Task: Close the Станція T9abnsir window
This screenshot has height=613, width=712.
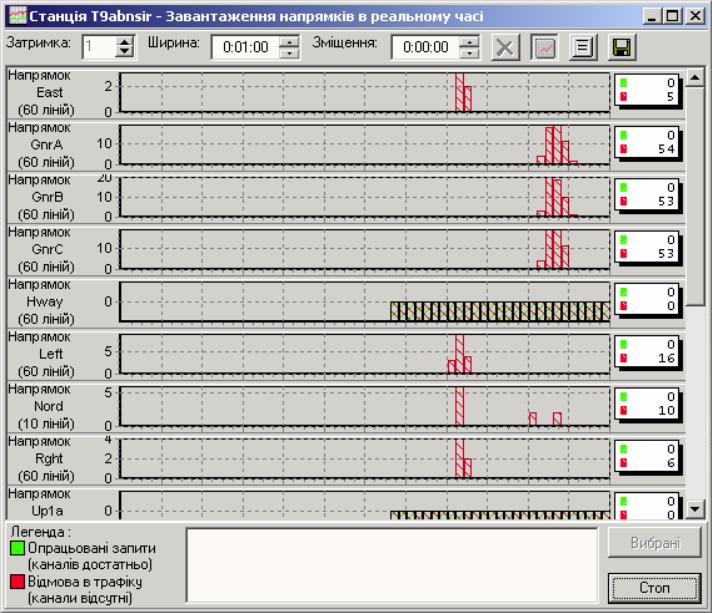Action: [x=695, y=16]
